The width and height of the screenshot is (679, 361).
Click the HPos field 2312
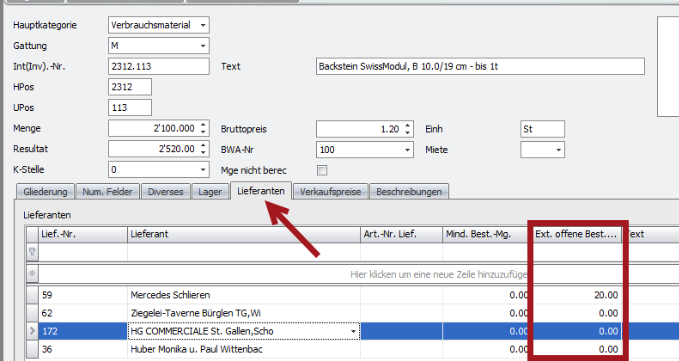coord(130,87)
